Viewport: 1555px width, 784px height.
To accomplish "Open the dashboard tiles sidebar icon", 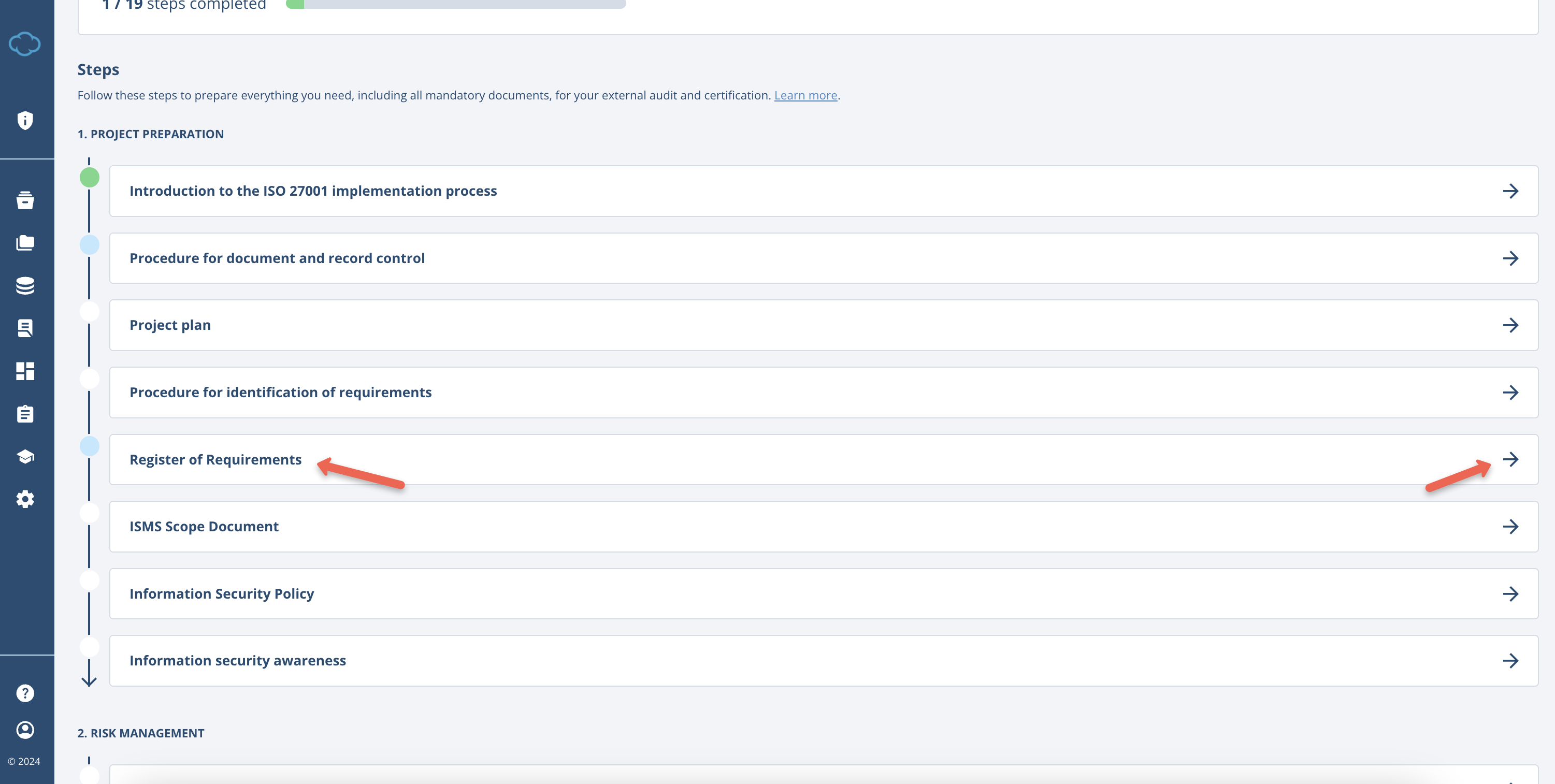I will click(25, 371).
